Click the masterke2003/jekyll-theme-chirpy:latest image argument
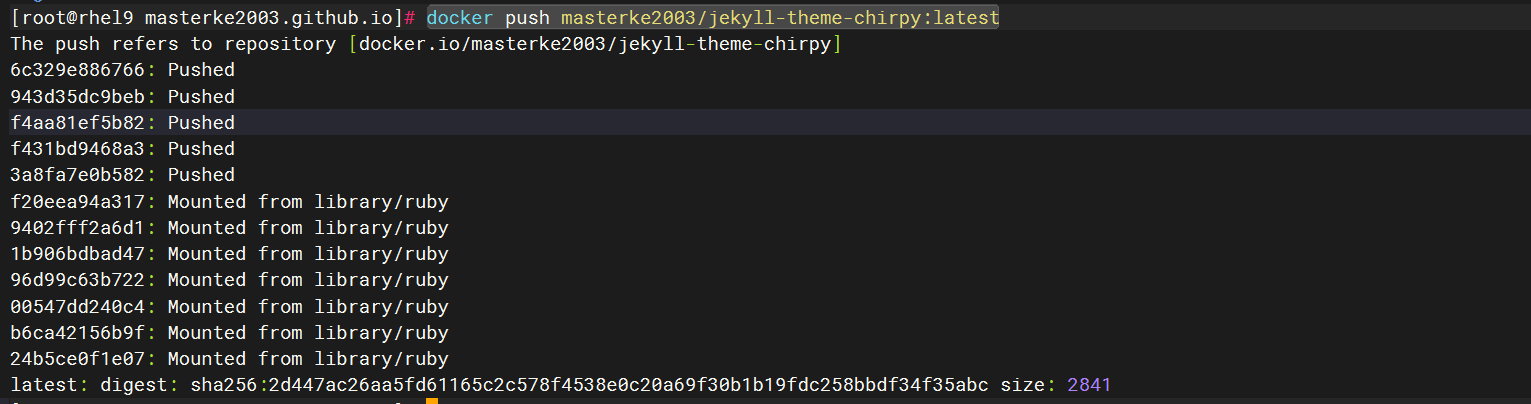1531x404 pixels. point(780,18)
